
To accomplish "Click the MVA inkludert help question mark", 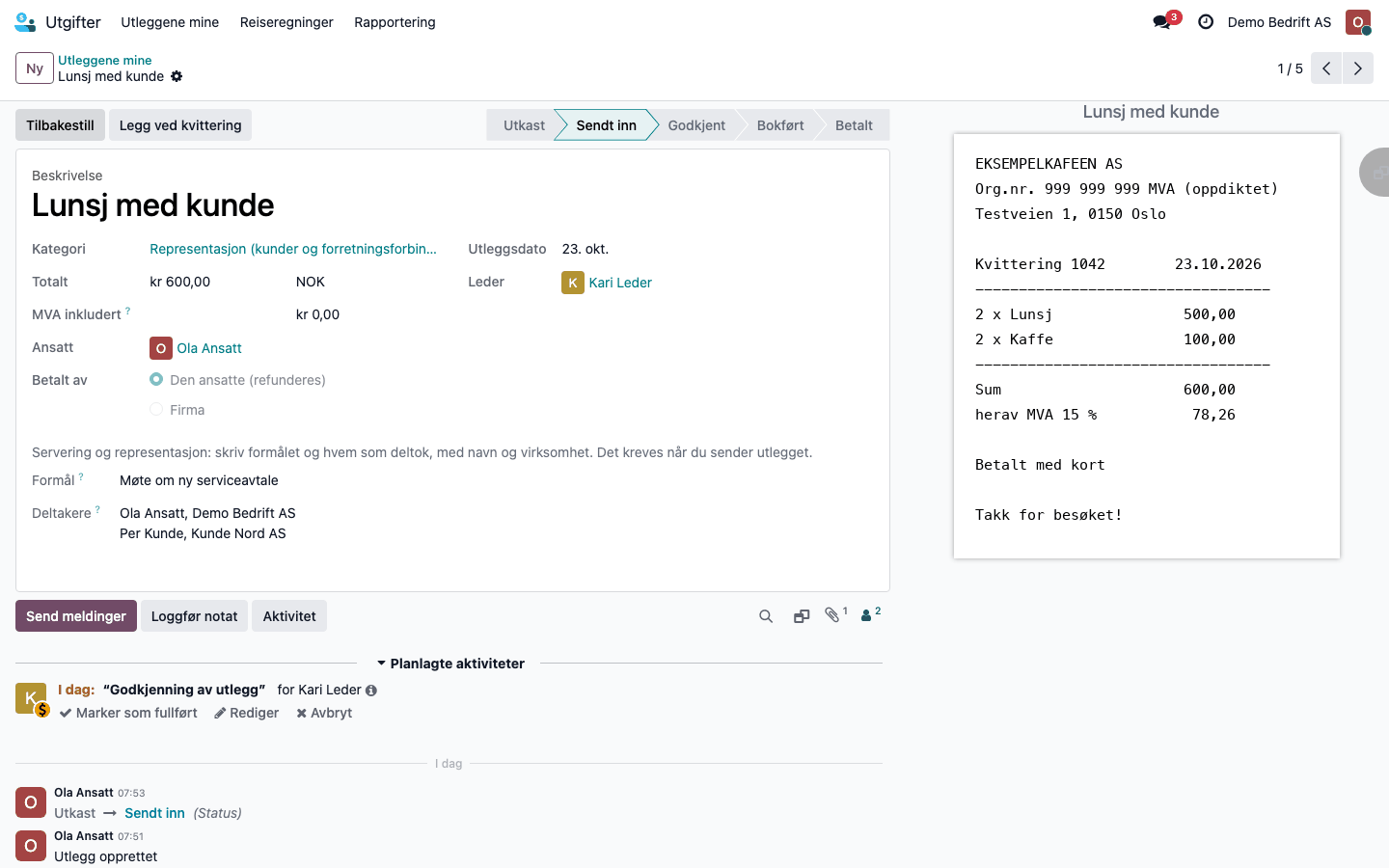I will pyautogui.click(x=127, y=311).
